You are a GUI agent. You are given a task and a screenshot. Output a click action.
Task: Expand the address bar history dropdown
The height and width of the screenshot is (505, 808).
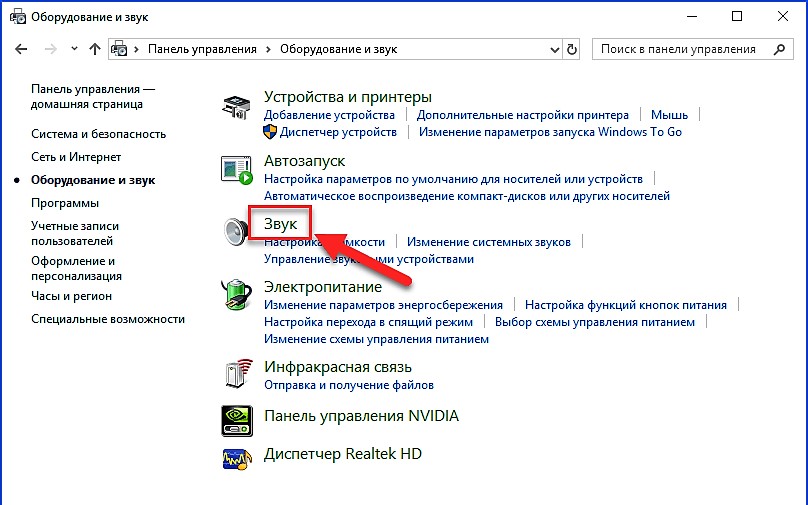pyautogui.click(x=555, y=49)
